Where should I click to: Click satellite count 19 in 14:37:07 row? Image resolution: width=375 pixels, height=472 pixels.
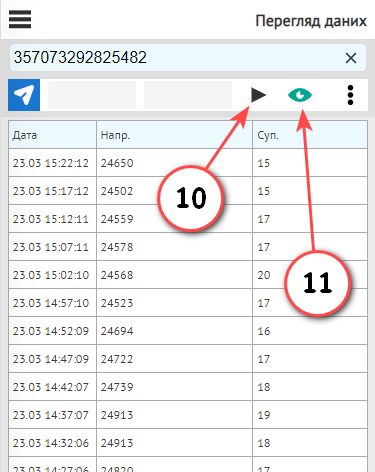click(264, 415)
